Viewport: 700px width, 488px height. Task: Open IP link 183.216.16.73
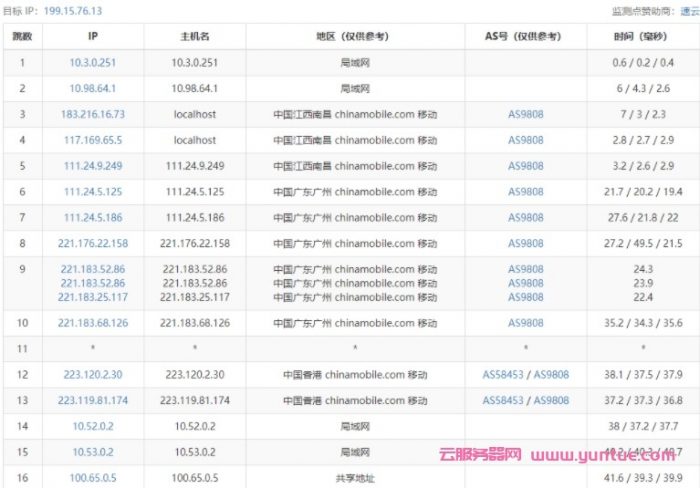point(93,114)
